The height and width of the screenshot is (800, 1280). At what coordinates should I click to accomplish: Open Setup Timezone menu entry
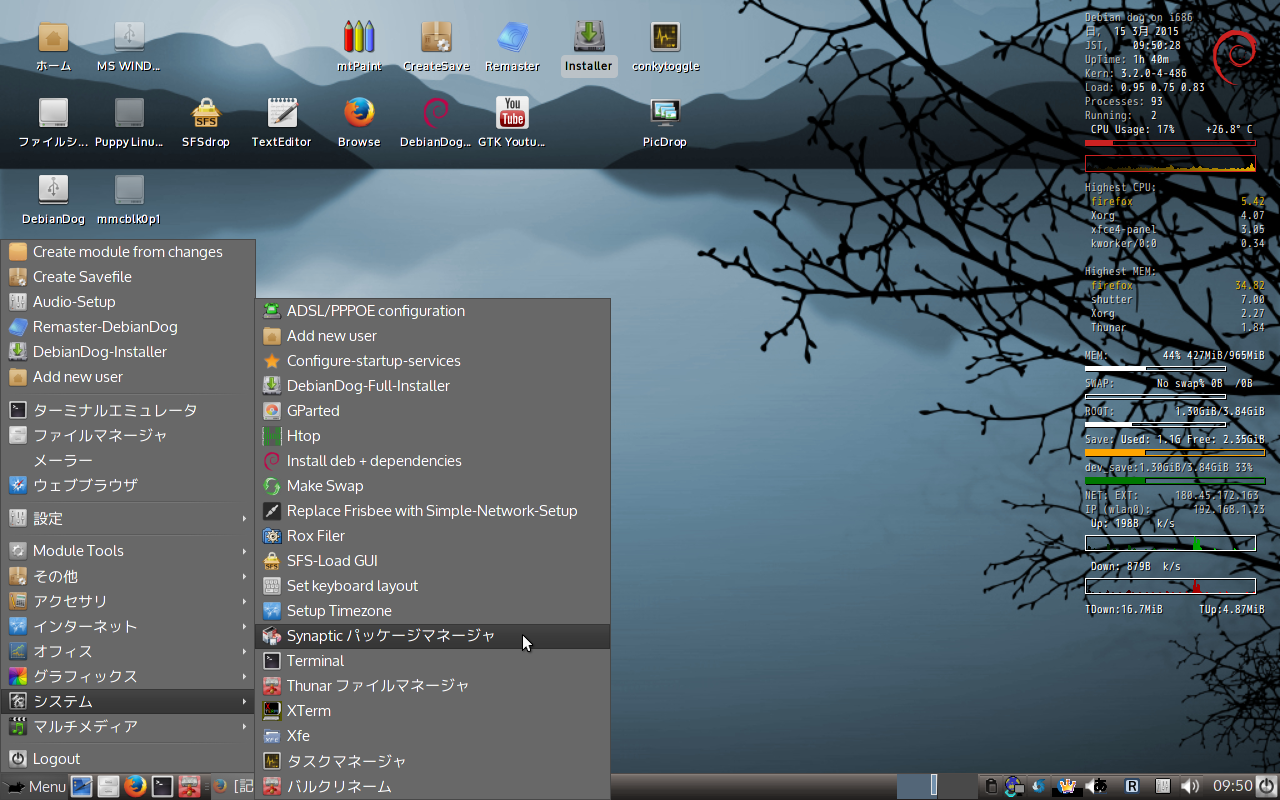pos(433,611)
